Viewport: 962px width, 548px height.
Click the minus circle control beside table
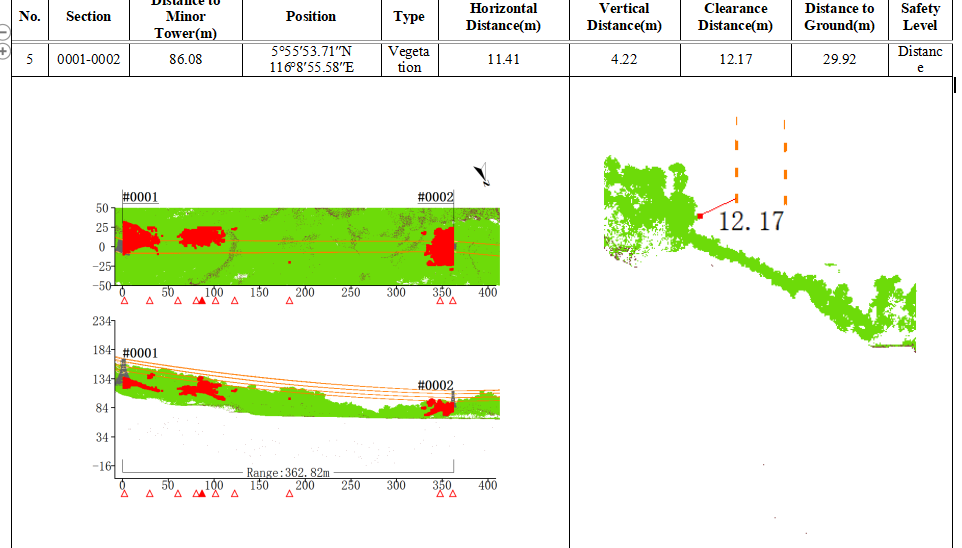tap(4, 32)
